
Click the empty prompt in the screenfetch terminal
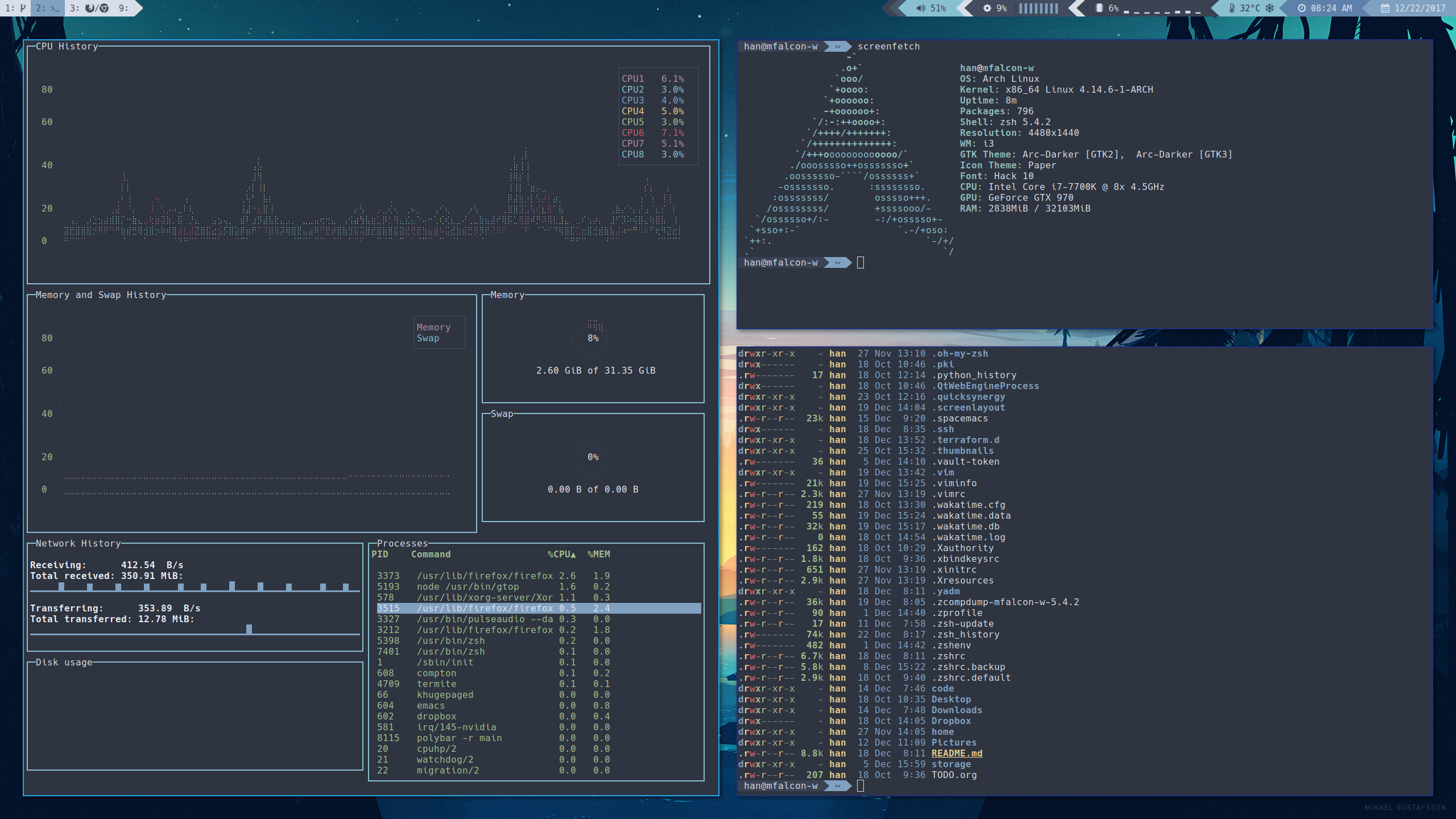[x=860, y=262]
